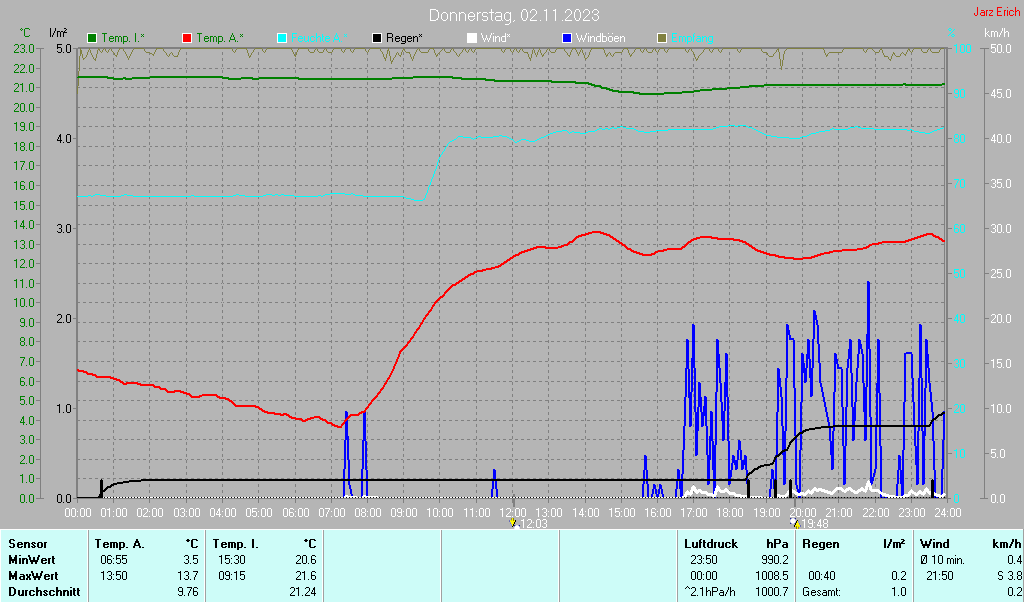Click the blue Windböen legend swatch
The image size is (1024, 602).
[x=567, y=39]
